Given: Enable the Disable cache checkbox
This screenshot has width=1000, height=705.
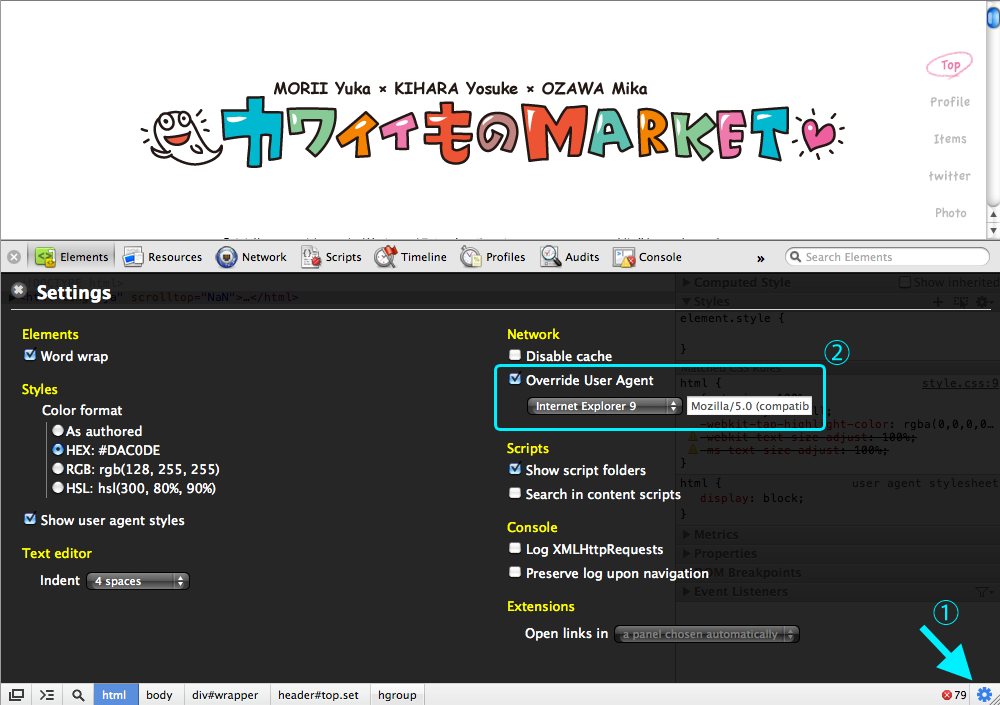Looking at the screenshot, I should coord(515,355).
